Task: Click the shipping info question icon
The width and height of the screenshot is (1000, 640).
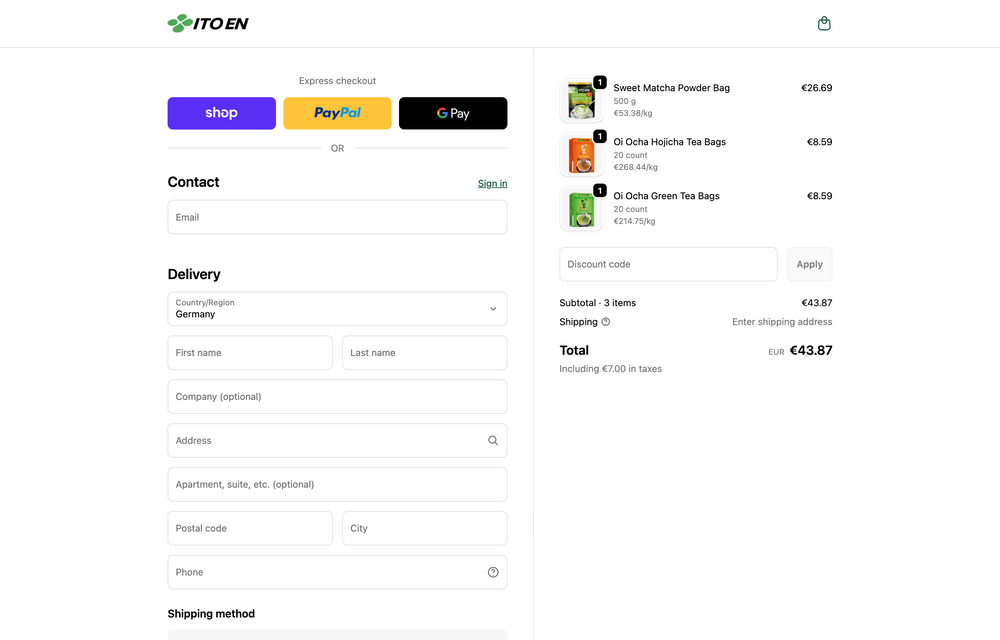Action: [606, 322]
